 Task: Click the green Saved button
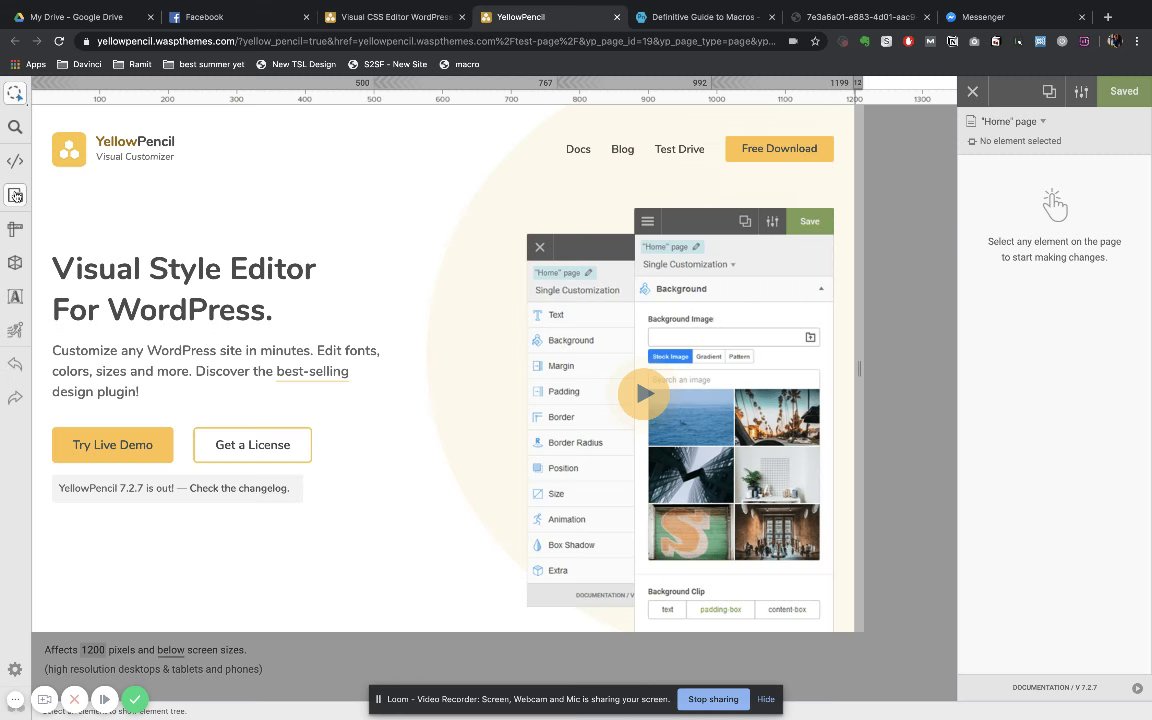pyautogui.click(x=1124, y=92)
